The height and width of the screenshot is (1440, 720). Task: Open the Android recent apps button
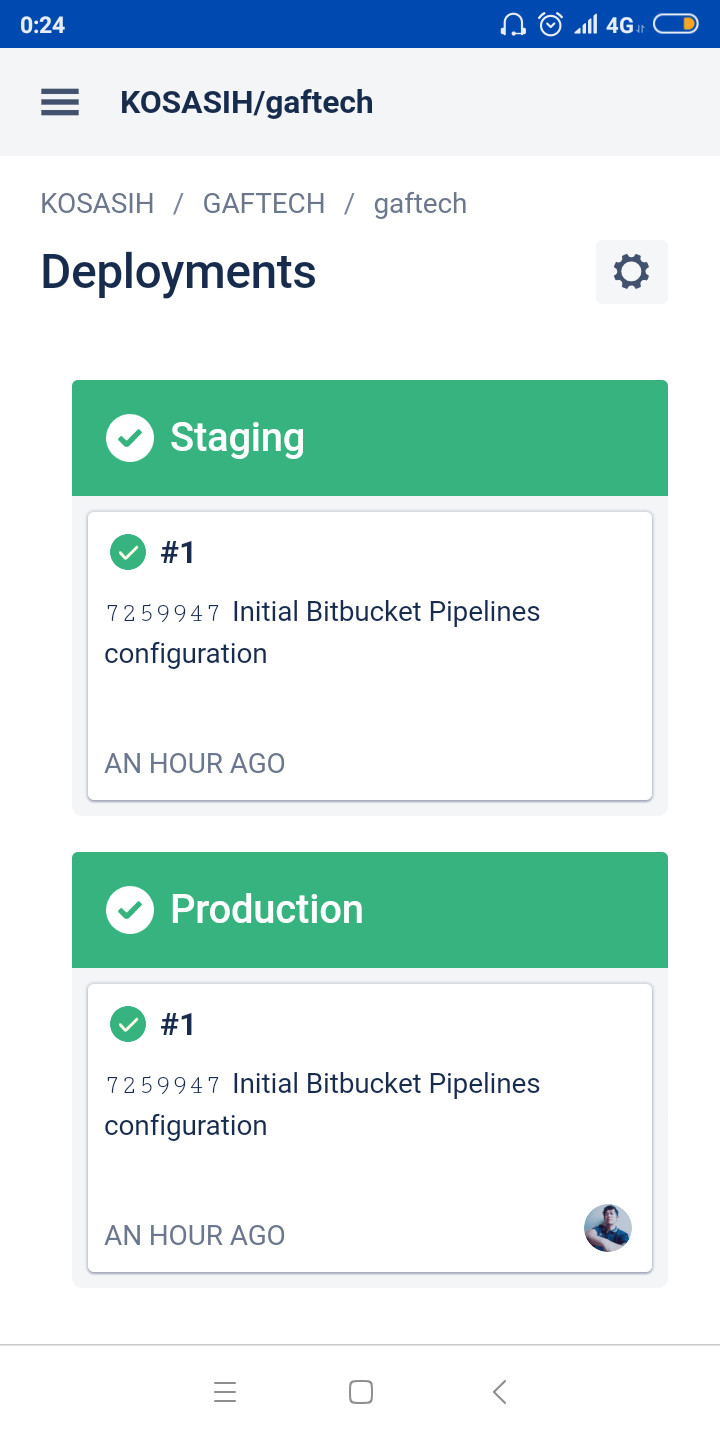225,1392
